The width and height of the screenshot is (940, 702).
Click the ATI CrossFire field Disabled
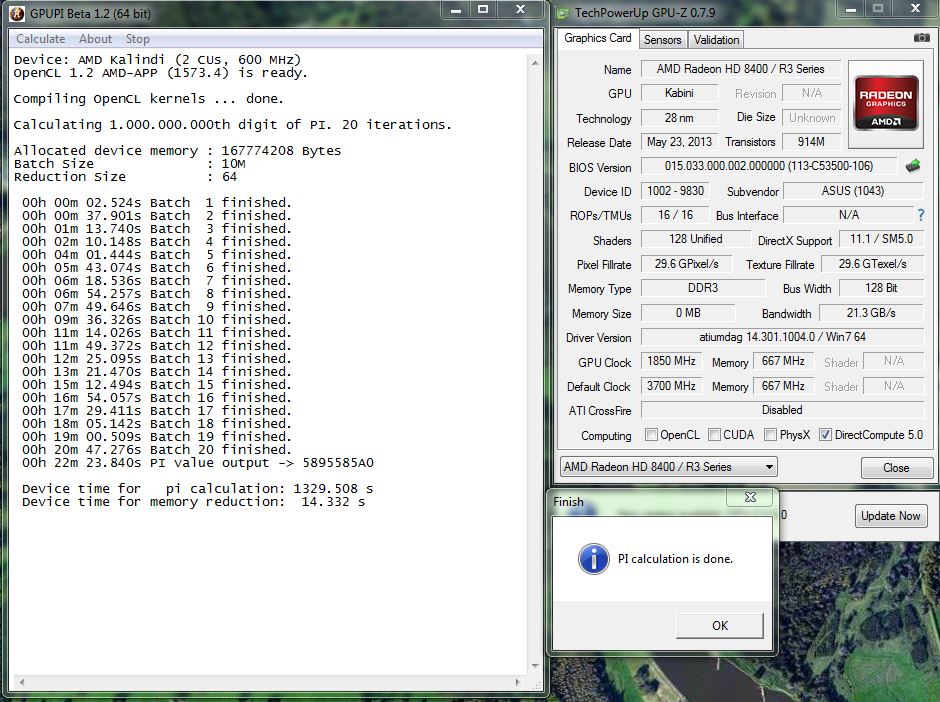(782, 410)
